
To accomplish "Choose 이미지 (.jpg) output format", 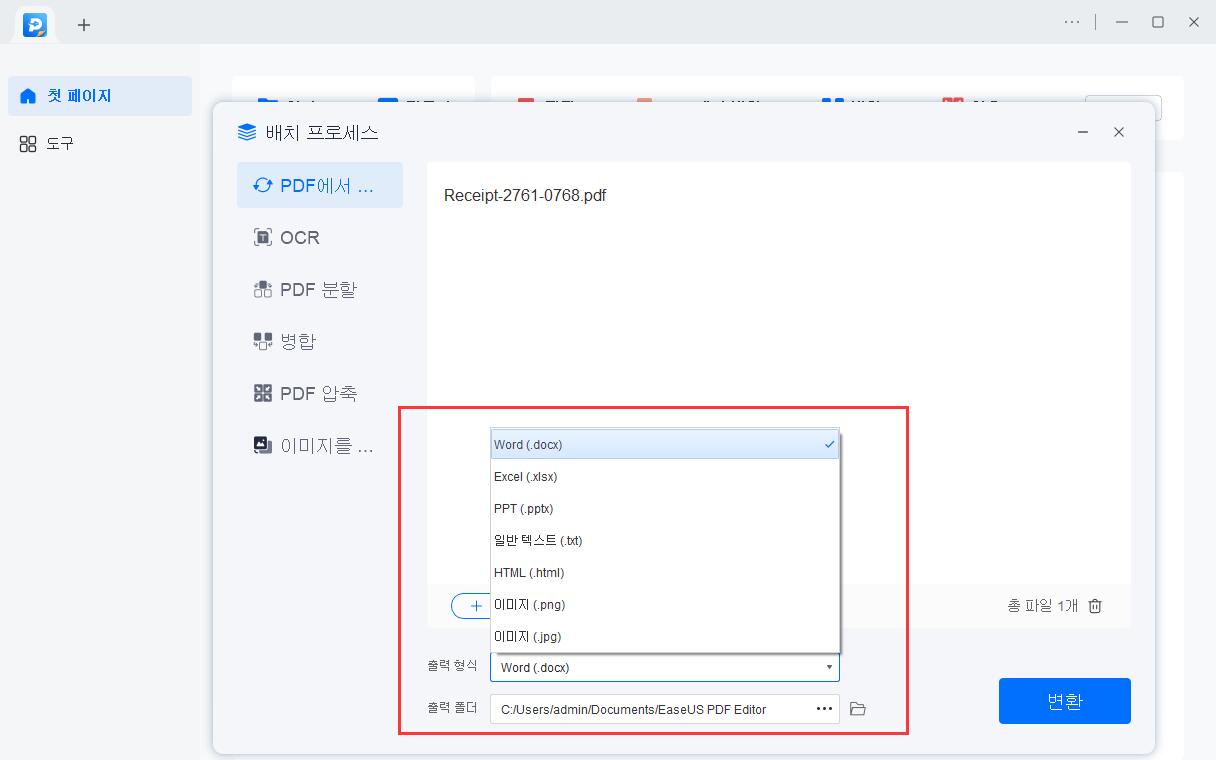I will pyautogui.click(x=665, y=637).
